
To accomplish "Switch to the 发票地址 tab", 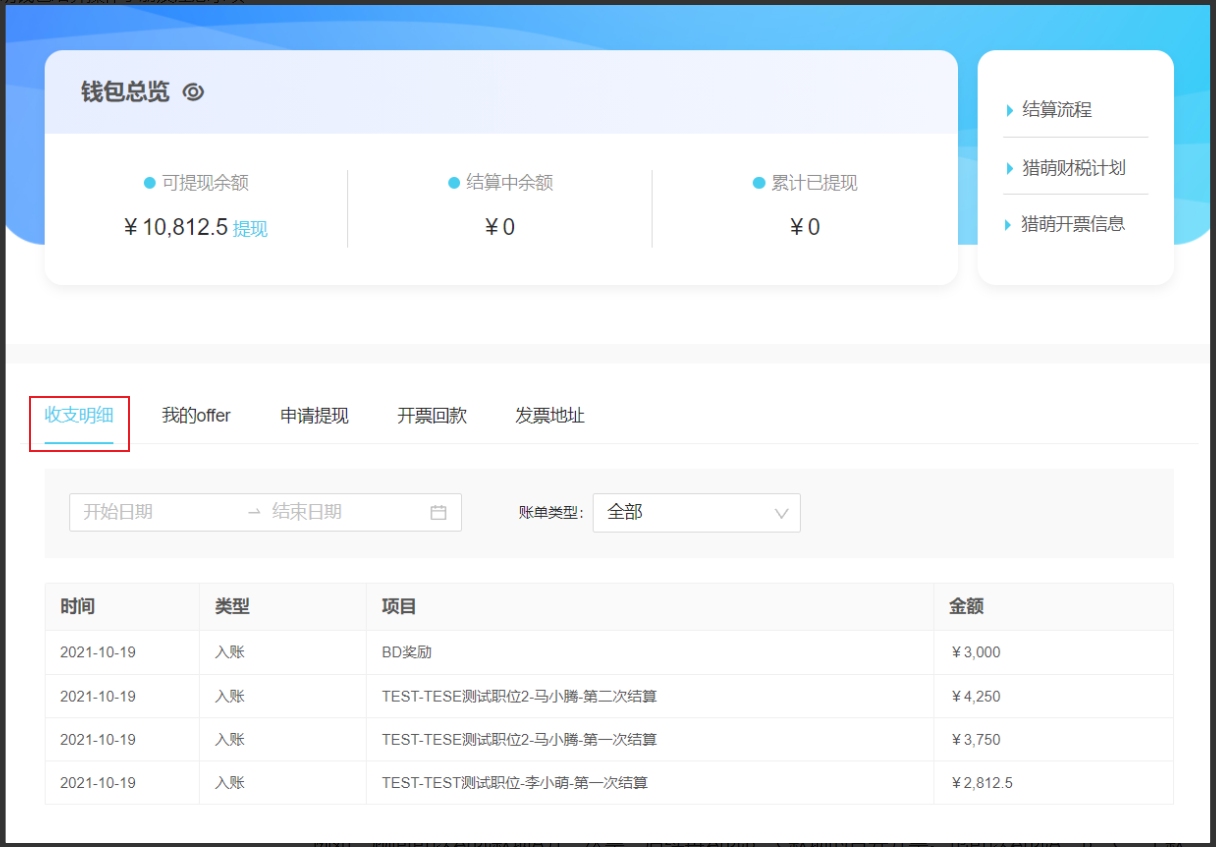I will (550, 415).
